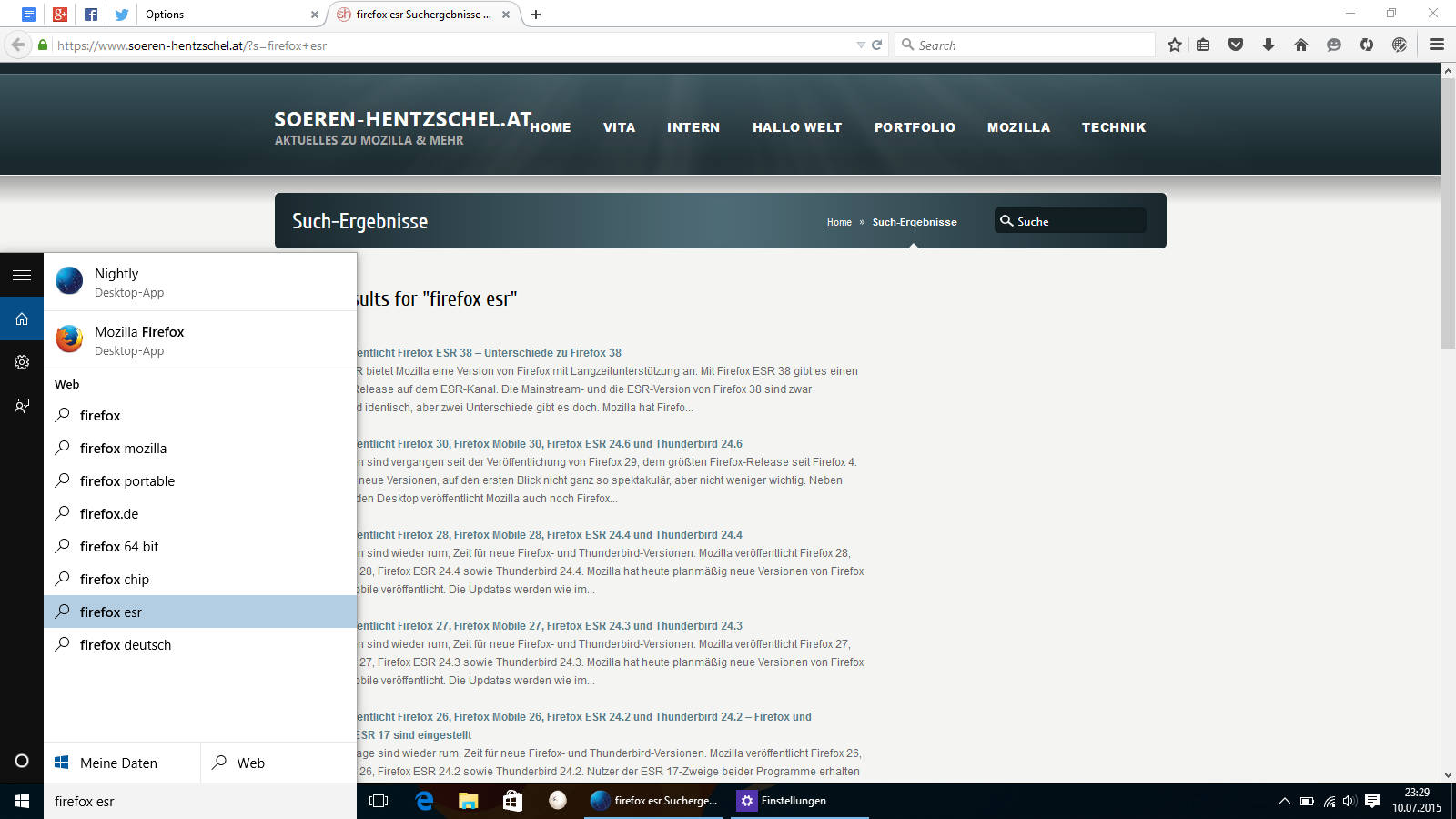Screen dimensions: 1456x819
Task: Open the Twitter pinned tab
Action: [121, 15]
